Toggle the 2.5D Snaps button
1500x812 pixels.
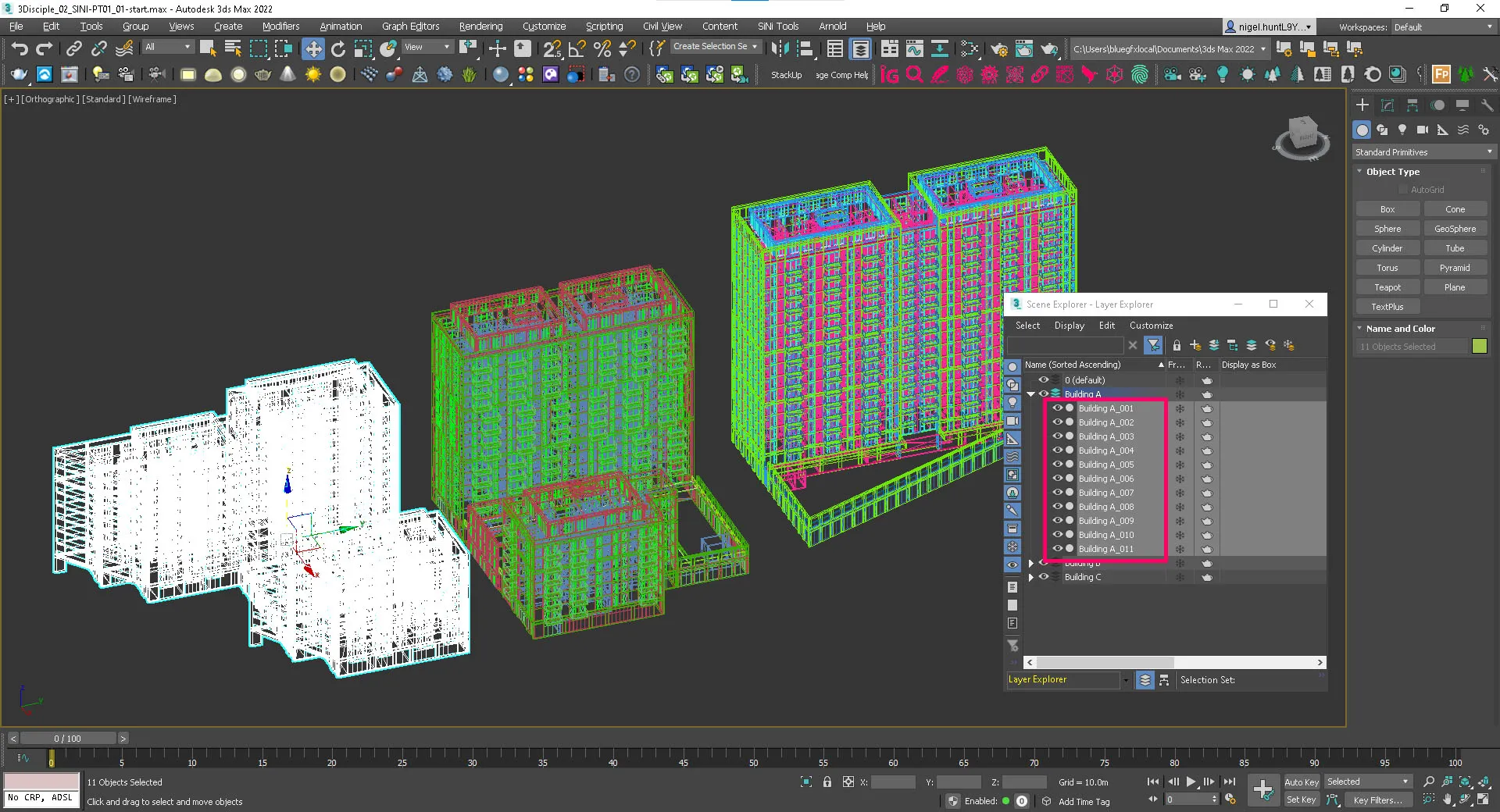pos(552,48)
